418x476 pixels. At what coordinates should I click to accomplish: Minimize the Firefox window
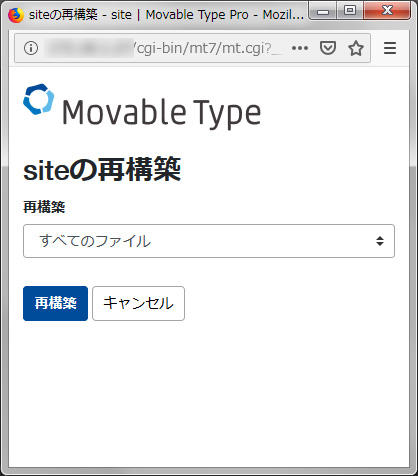point(323,11)
